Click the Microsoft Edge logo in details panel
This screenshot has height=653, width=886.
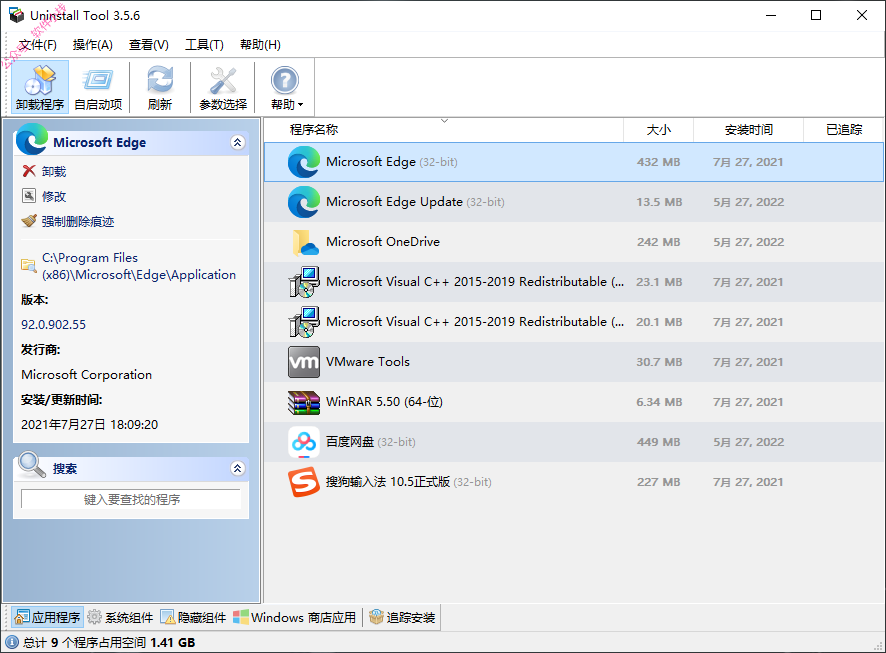click(x=32, y=140)
